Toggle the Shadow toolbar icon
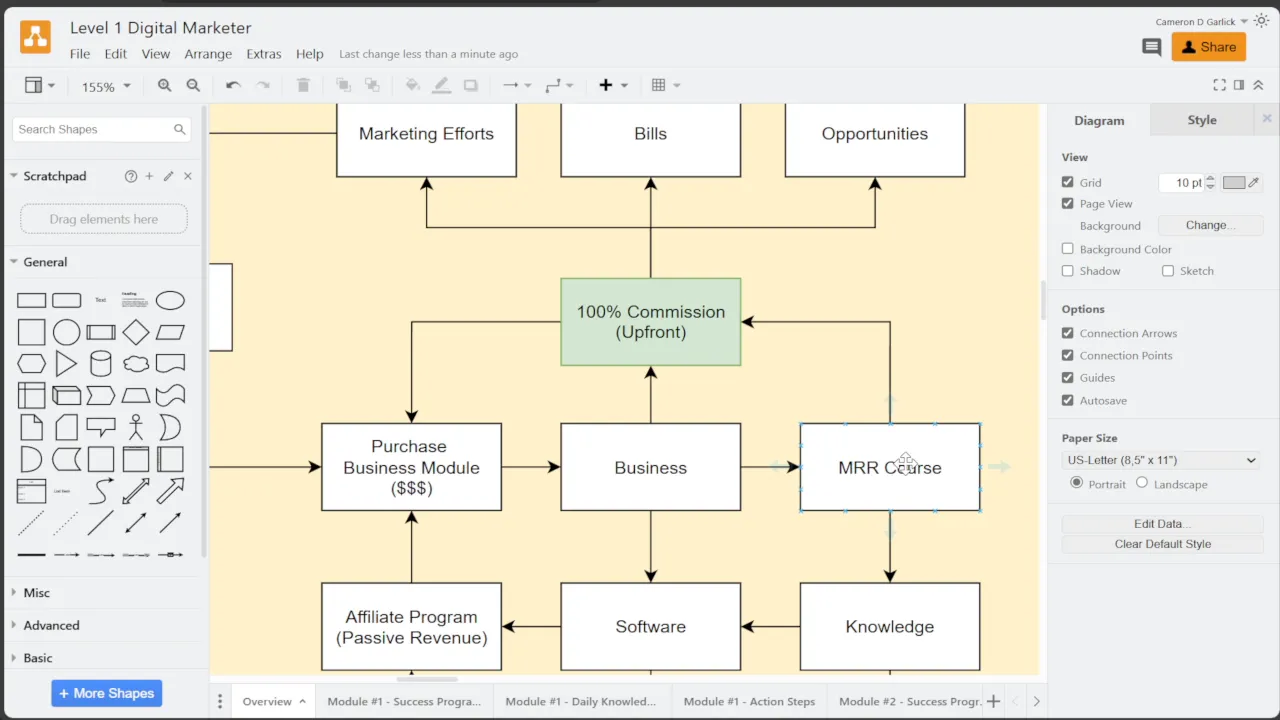This screenshot has width=1280, height=720. [x=470, y=86]
